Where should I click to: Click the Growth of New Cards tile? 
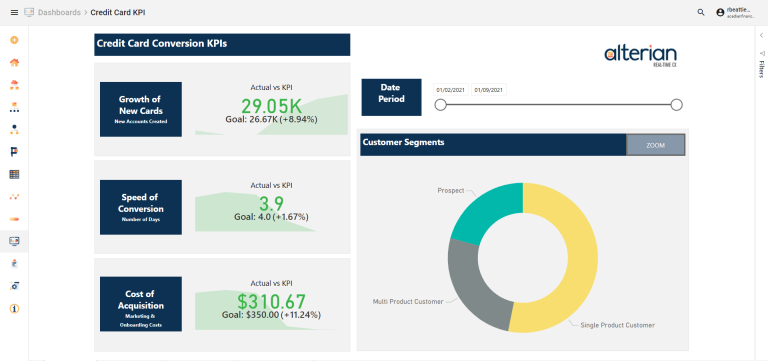tap(141, 109)
